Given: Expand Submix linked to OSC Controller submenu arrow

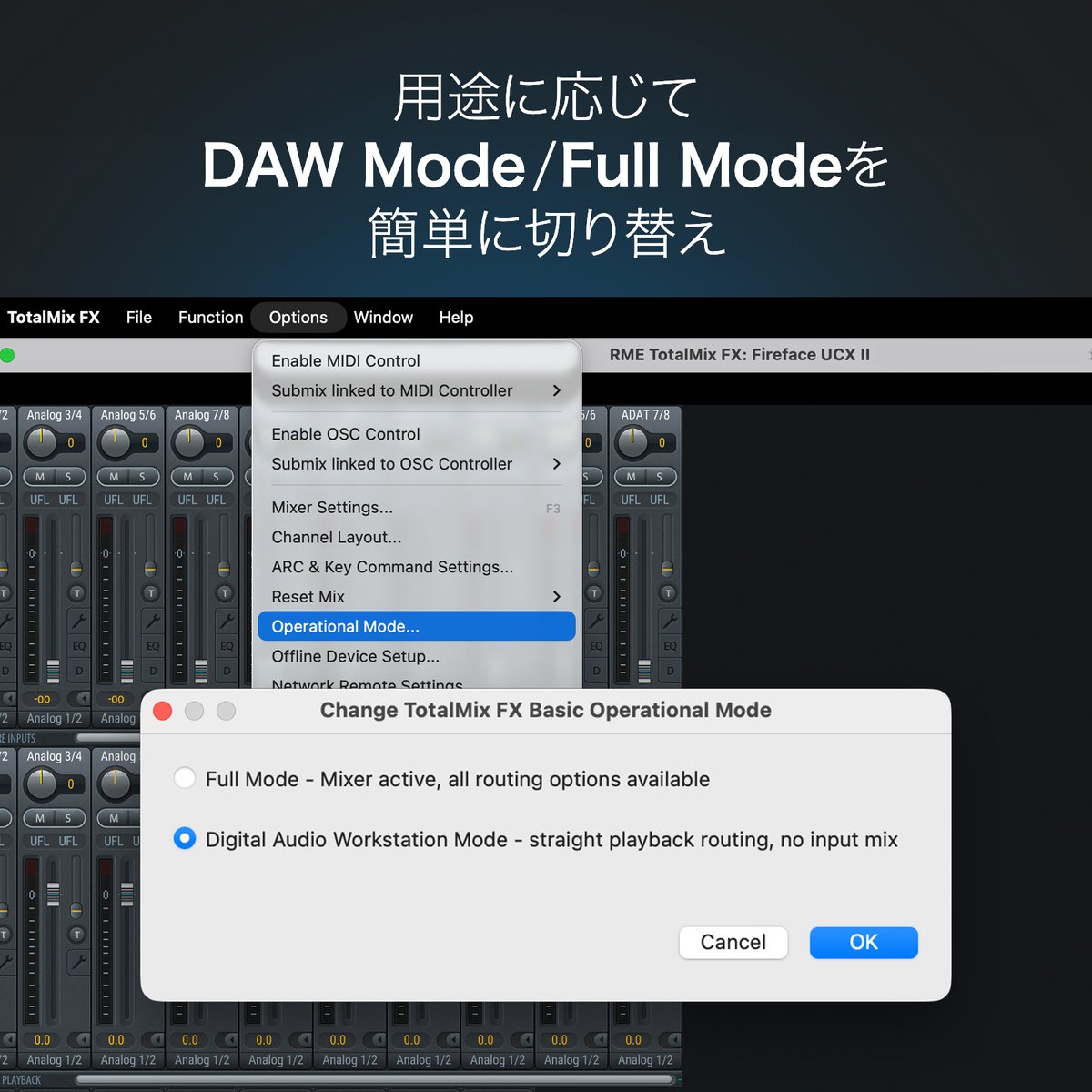Looking at the screenshot, I should click(557, 464).
